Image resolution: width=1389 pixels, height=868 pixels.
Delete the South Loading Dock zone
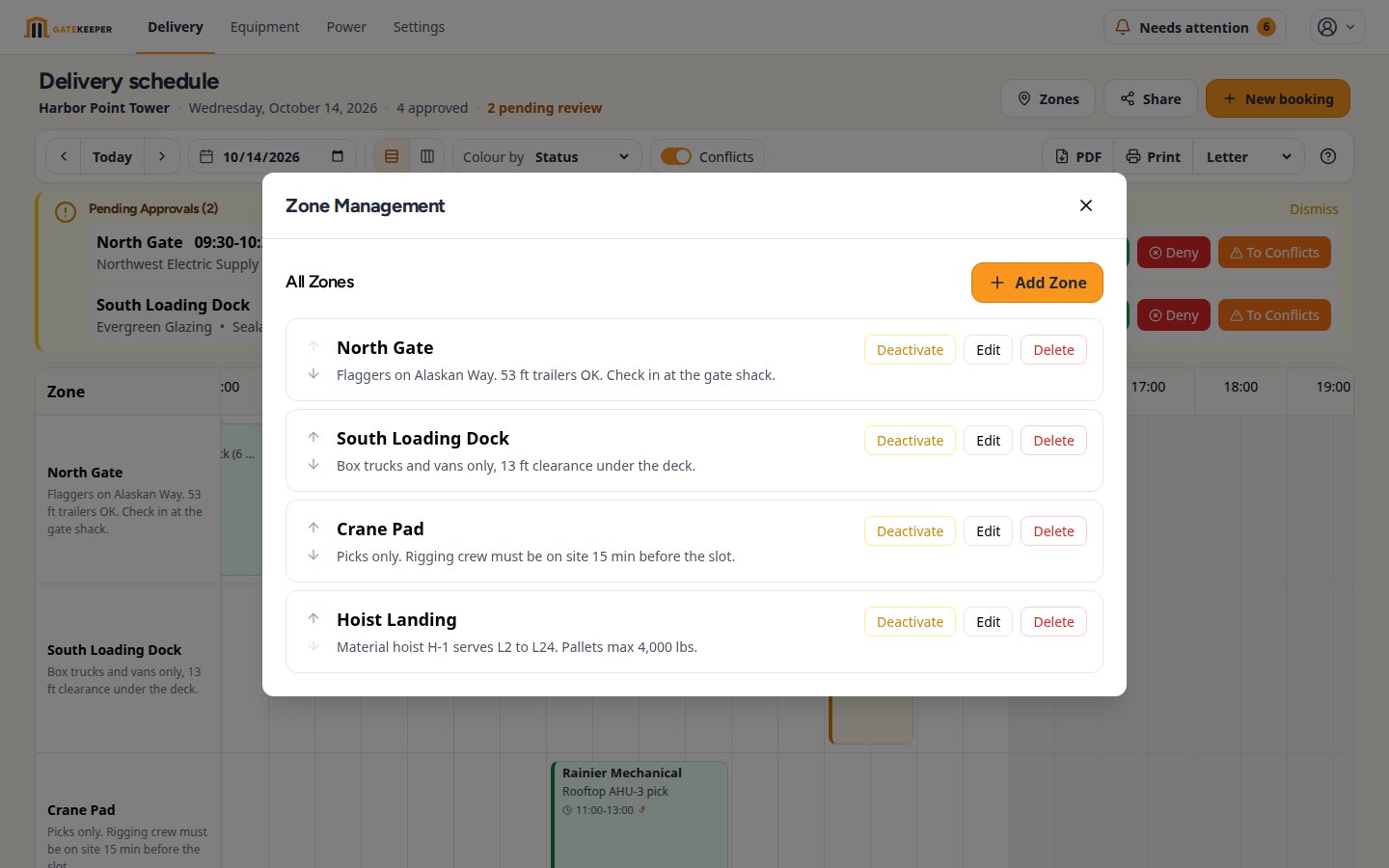(1053, 441)
